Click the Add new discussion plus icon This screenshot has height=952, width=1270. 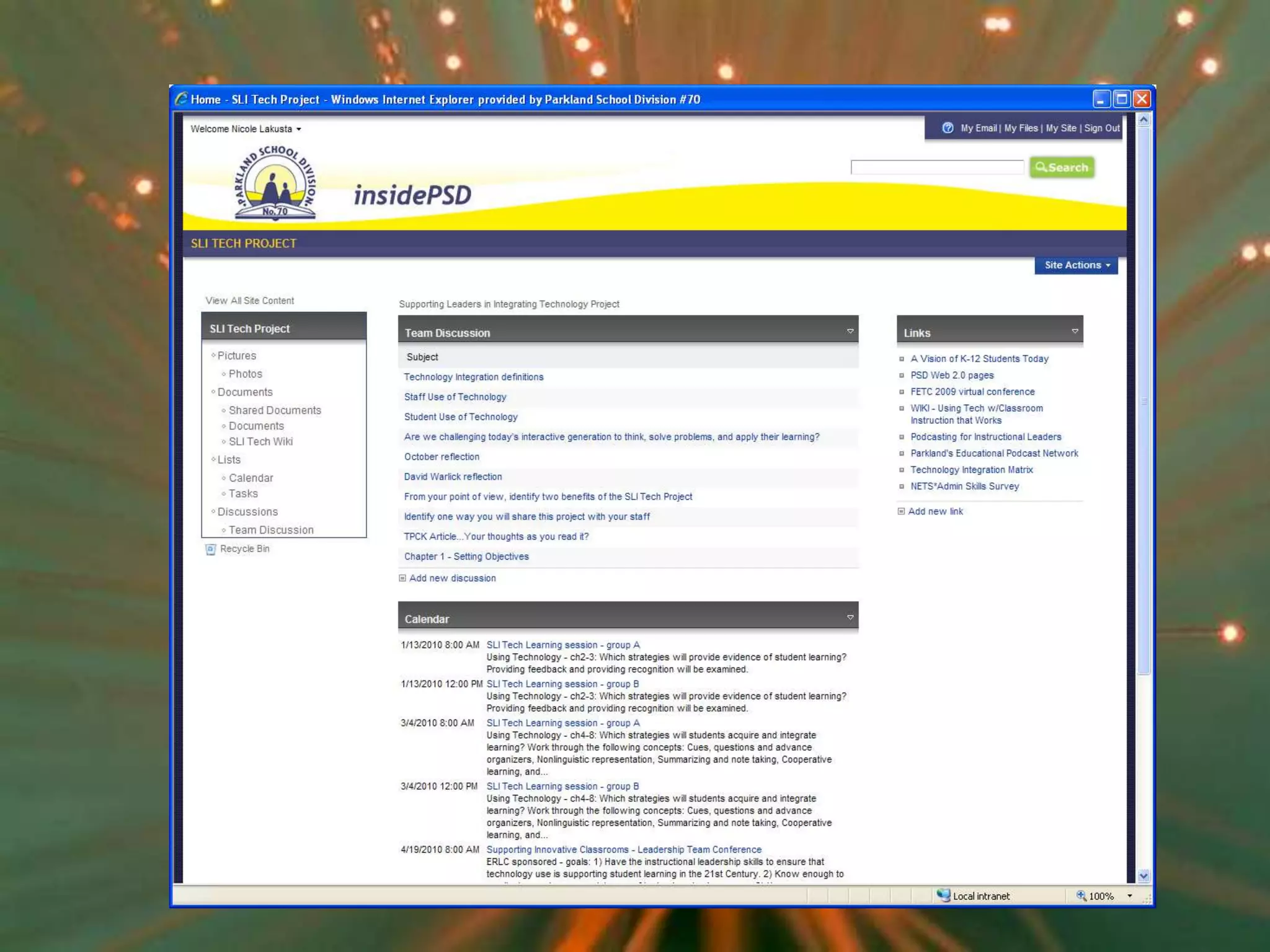point(402,578)
